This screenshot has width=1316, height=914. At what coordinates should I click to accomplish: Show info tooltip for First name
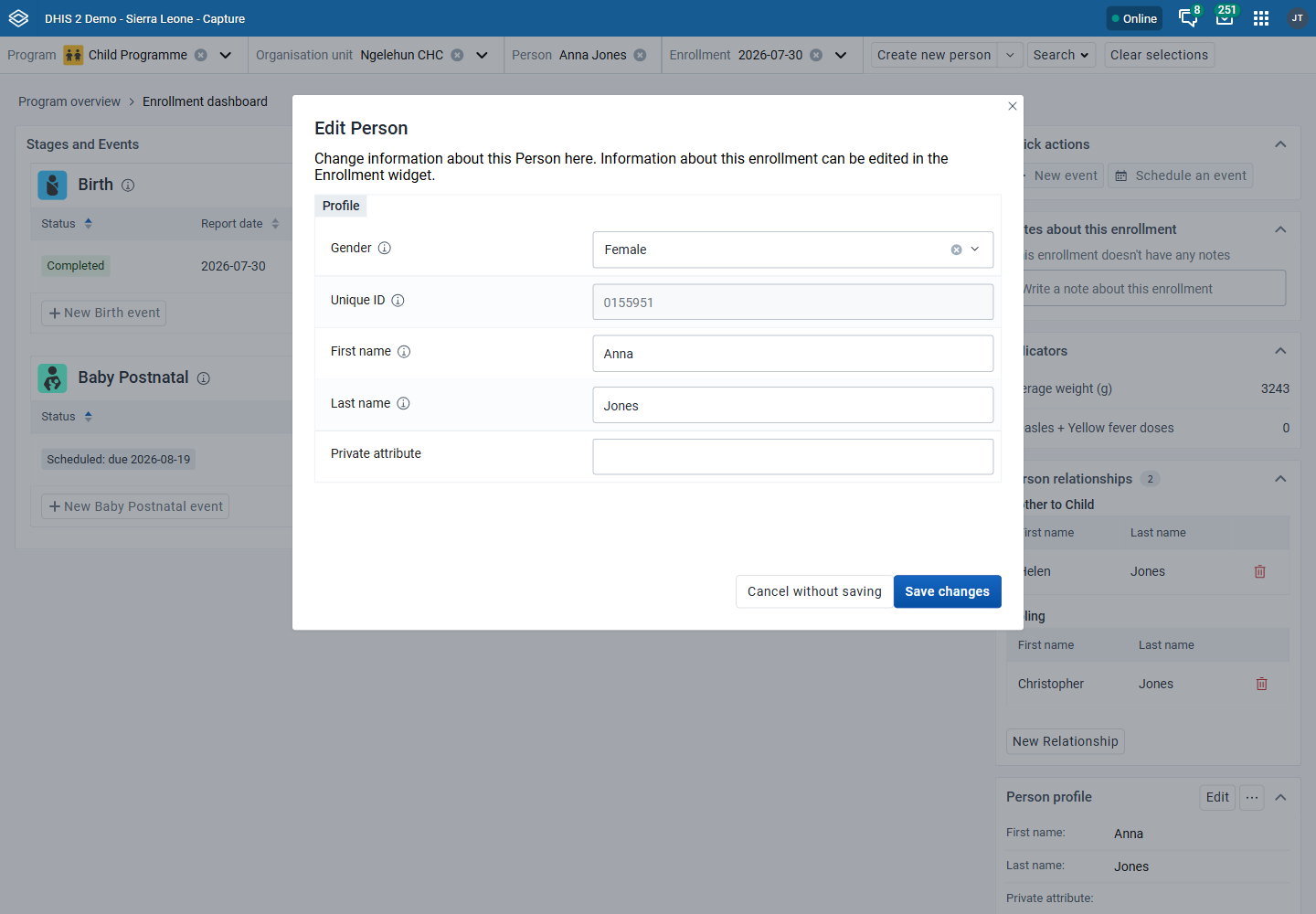[x=404, y=351]
